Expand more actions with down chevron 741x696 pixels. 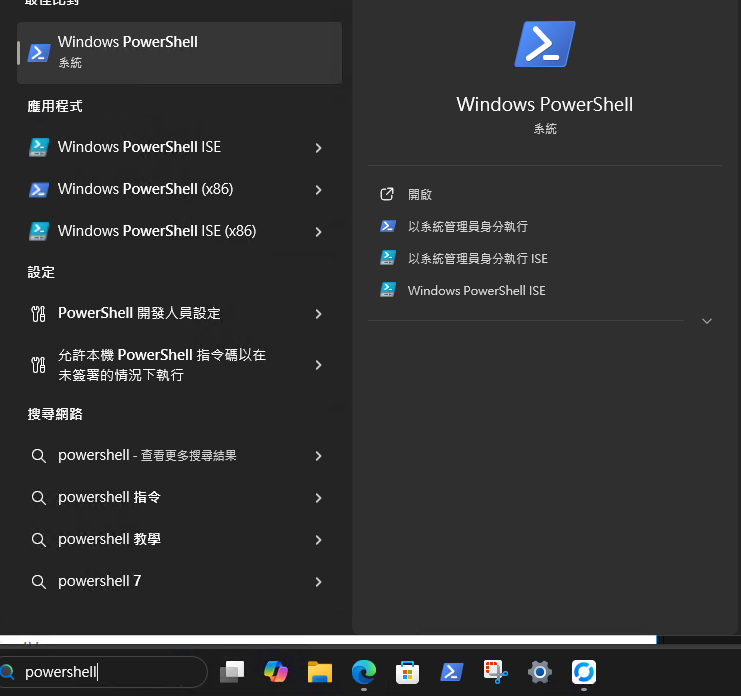coord(707,321)
